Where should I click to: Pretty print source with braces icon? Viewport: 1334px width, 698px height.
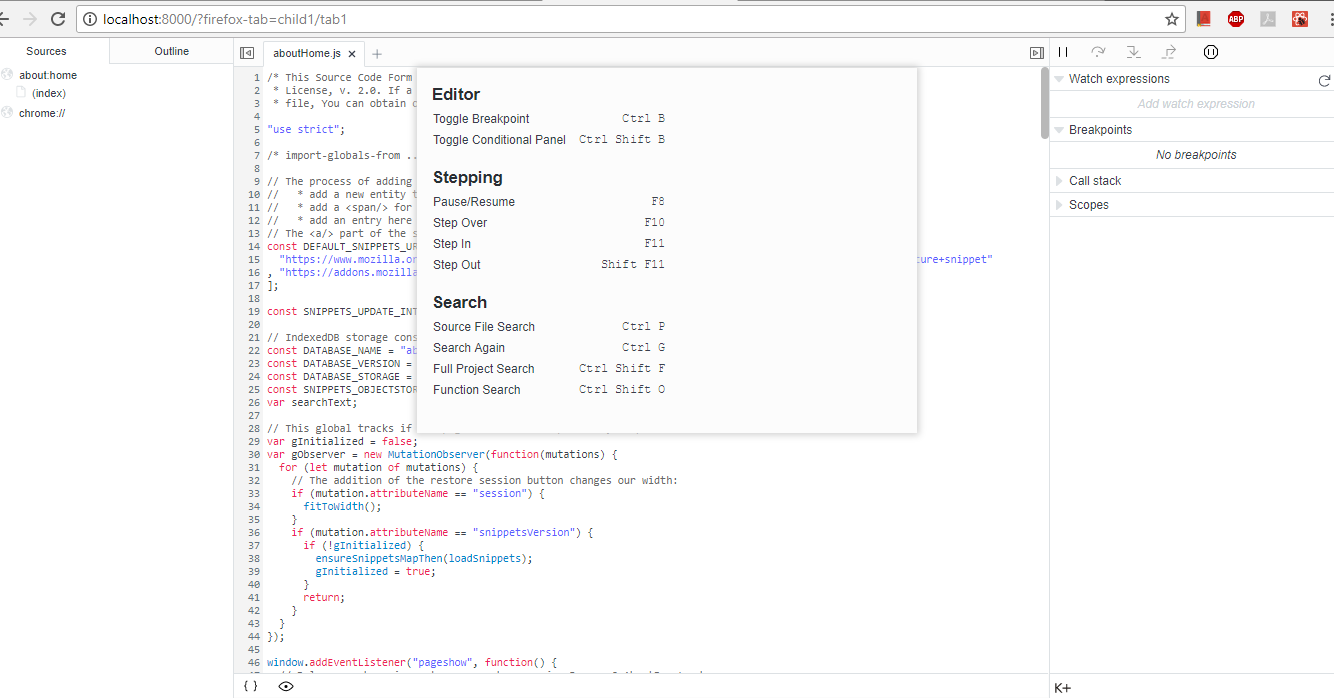point(250,686)
